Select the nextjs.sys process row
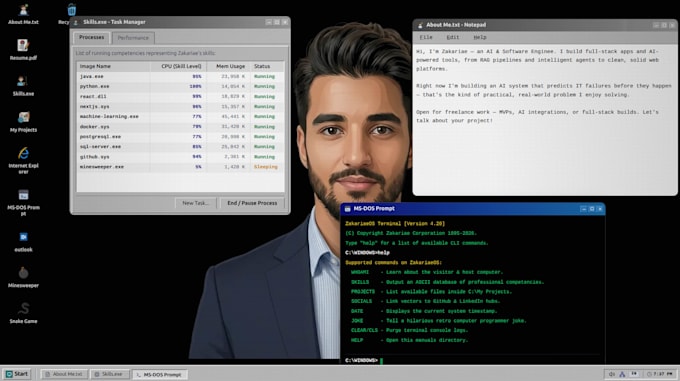The height and width of the screenshot is (381, 680). point(180,107)
